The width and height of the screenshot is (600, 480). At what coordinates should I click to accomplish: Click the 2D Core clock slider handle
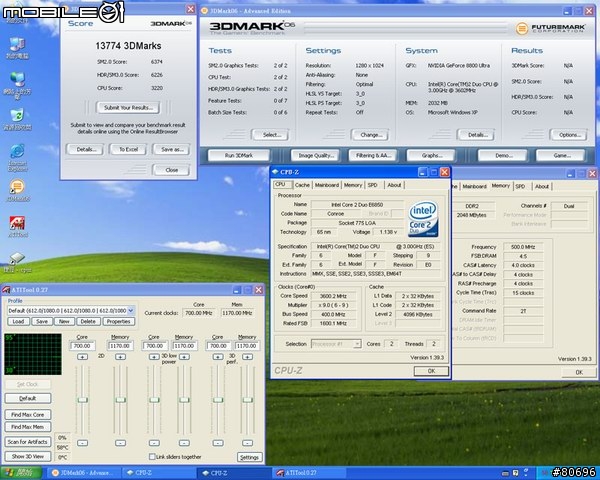tap(82, 400)
